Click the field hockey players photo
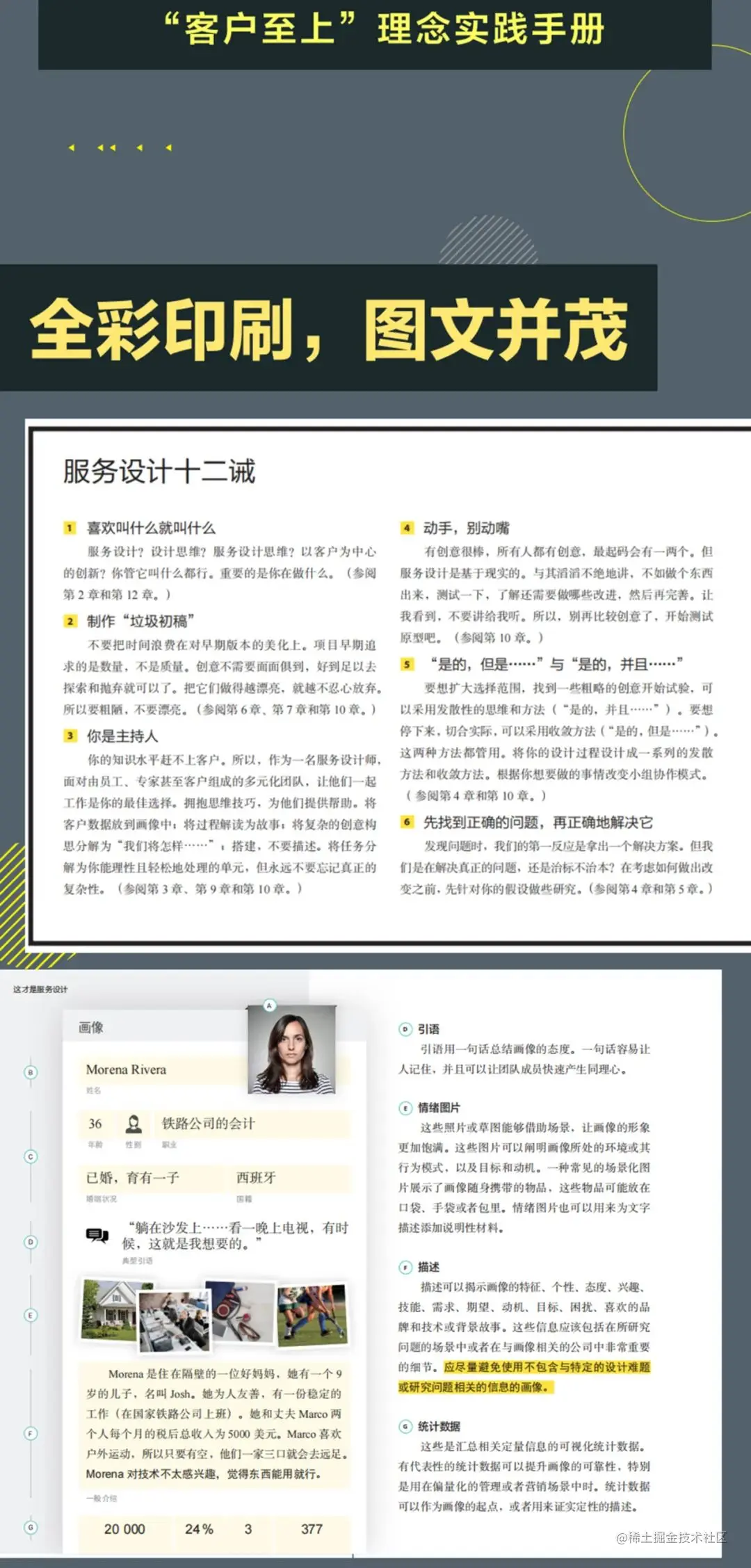 312,1314
